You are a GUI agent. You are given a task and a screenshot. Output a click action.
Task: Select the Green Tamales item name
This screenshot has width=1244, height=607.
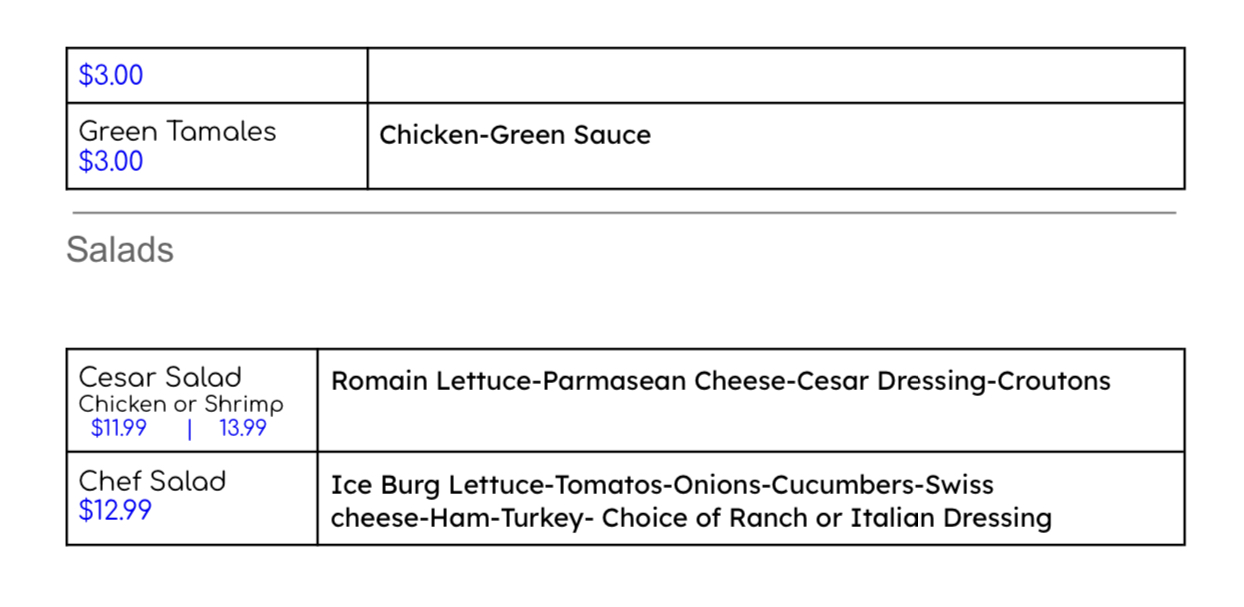pyautogui.click(x=177, y=131)
